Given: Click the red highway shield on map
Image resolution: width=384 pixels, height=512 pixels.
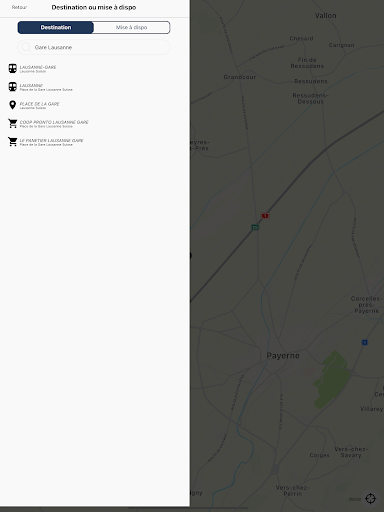Looking at the screenshot, I should [265, 216].
